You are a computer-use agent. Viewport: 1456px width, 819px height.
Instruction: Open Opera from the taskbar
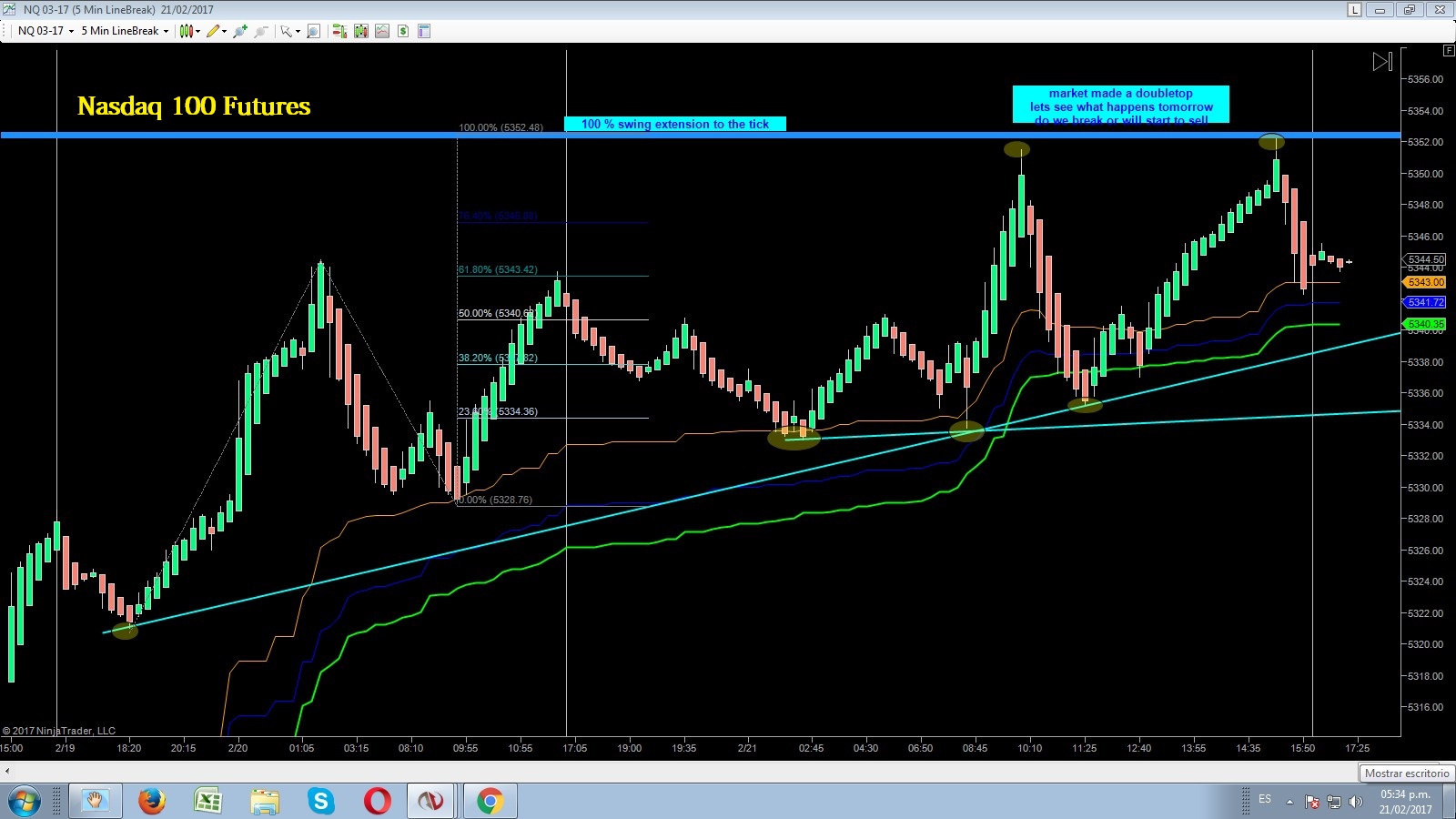pyautogui.click(x=378, y=802)
